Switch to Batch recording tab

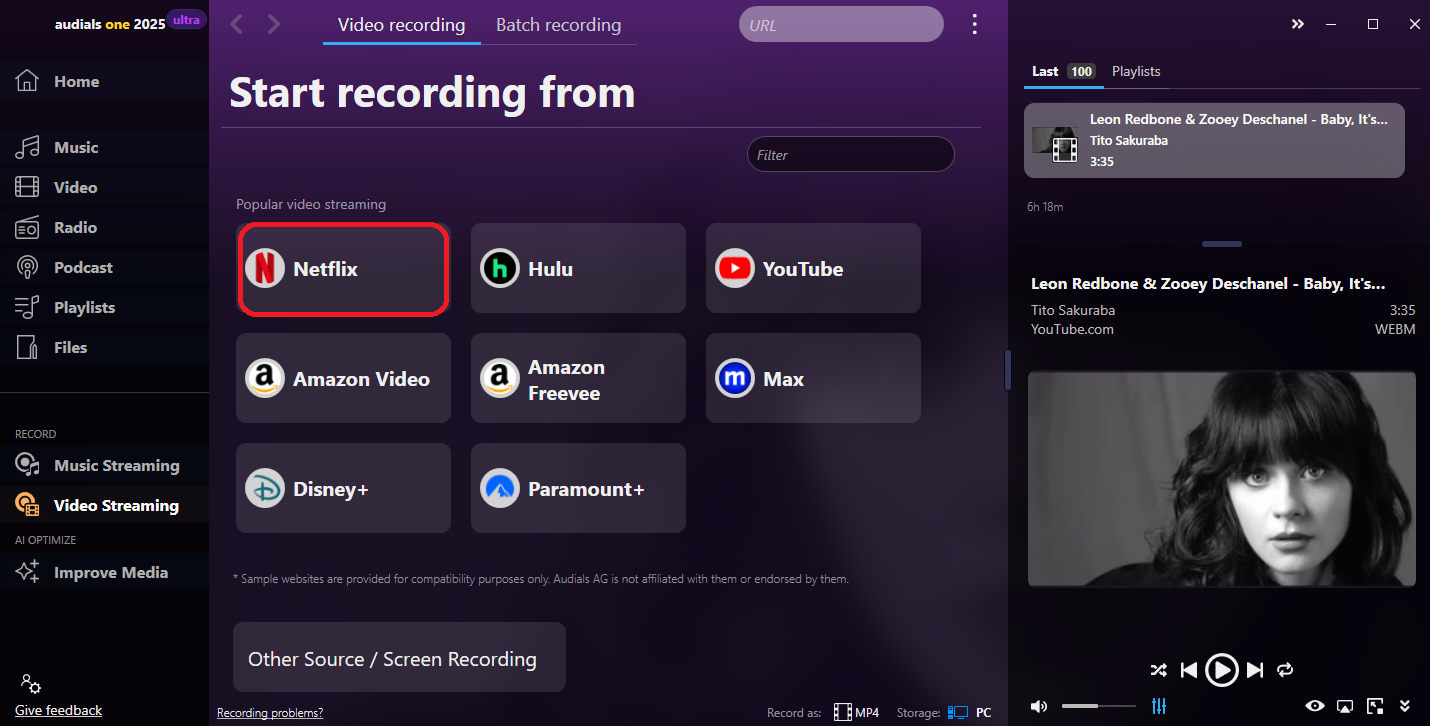(x=558, y=25)
